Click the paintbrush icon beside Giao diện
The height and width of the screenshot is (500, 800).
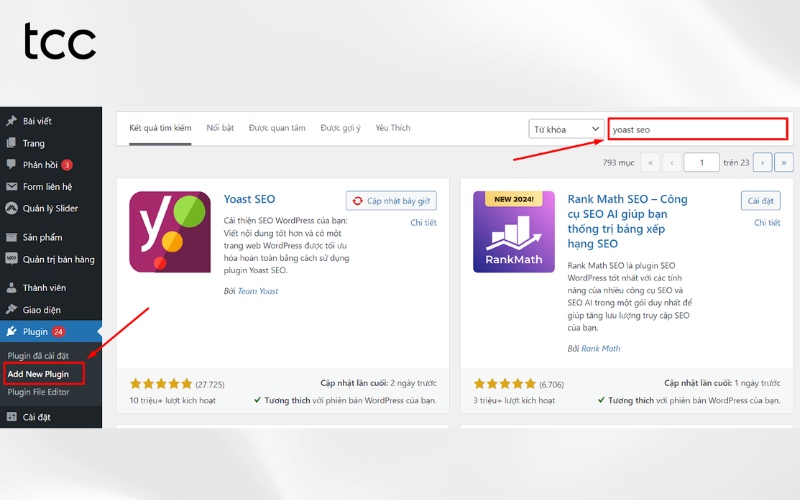click(11, 310)
